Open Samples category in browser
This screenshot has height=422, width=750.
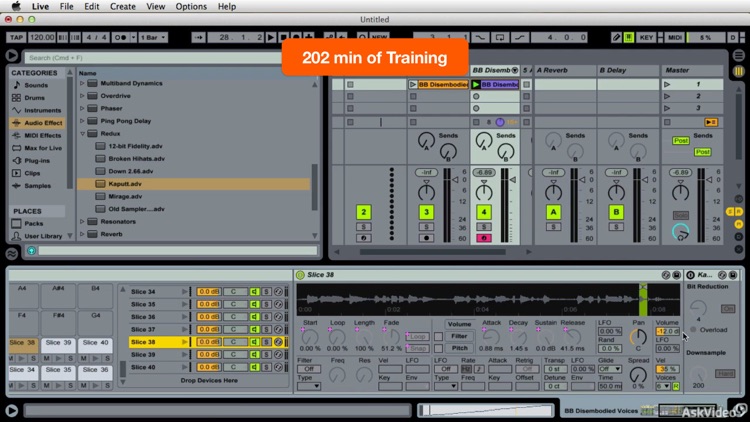[x=37, y=186]
